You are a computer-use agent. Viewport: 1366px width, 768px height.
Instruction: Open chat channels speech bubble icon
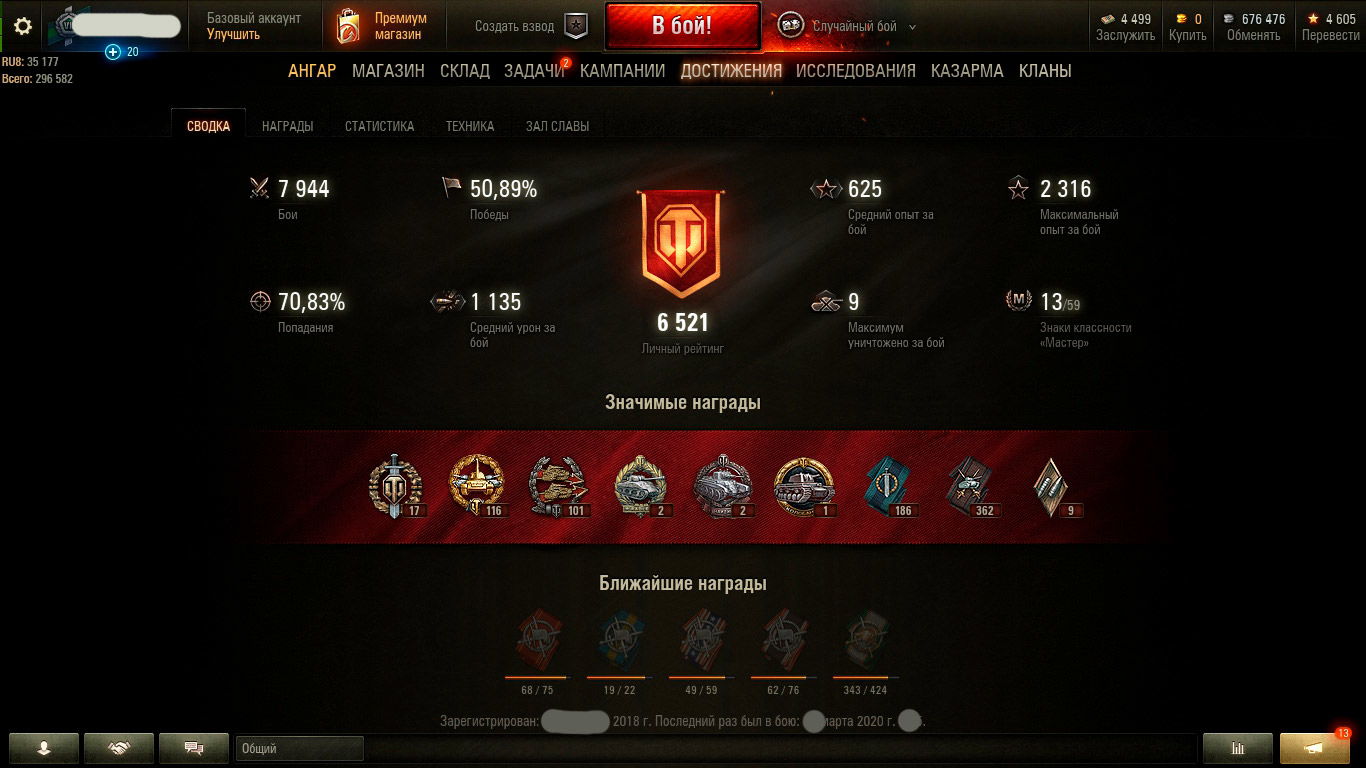pos(195,748)
